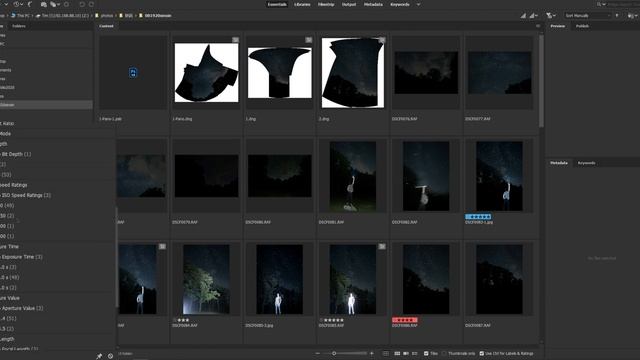This screenshot has height=360, width=640.
Task: Toggle ascending order arrow next to sort
Action: 617,16
